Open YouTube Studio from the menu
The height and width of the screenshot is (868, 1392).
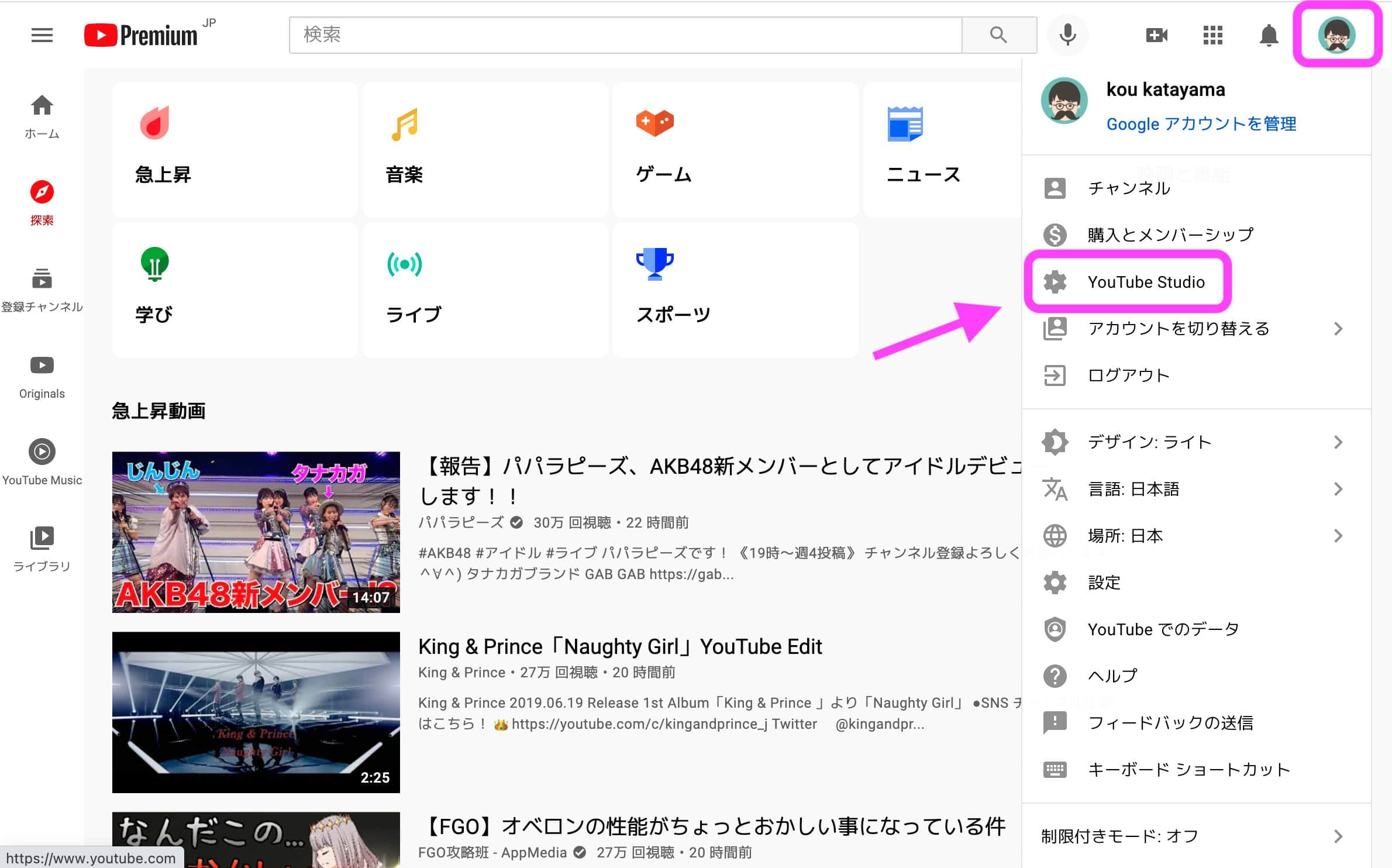coord(1196,282)
